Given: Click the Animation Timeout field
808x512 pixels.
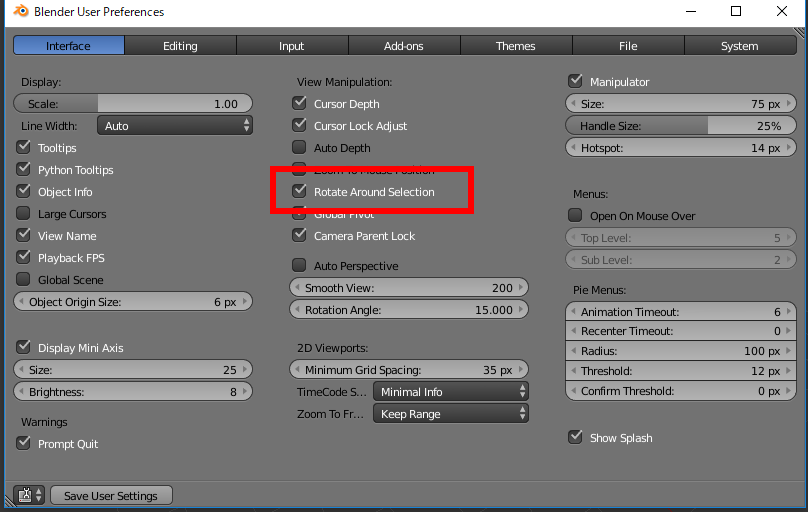Looking at the screenshot, I should pos(681,312).
